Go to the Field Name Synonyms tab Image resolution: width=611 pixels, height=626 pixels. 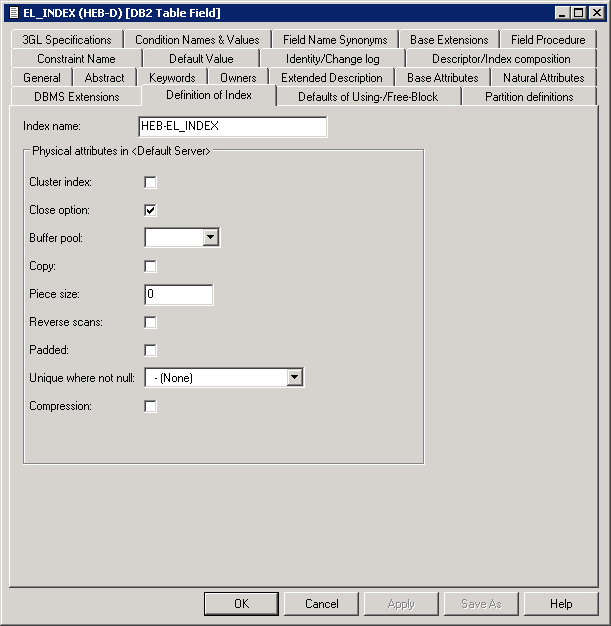click(335, 40)
